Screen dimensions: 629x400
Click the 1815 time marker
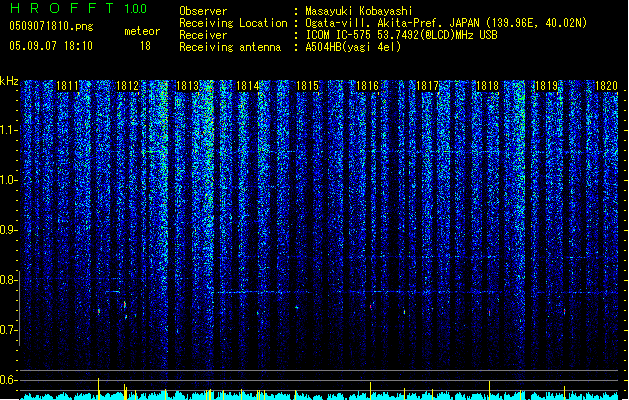tap(307, 86)
